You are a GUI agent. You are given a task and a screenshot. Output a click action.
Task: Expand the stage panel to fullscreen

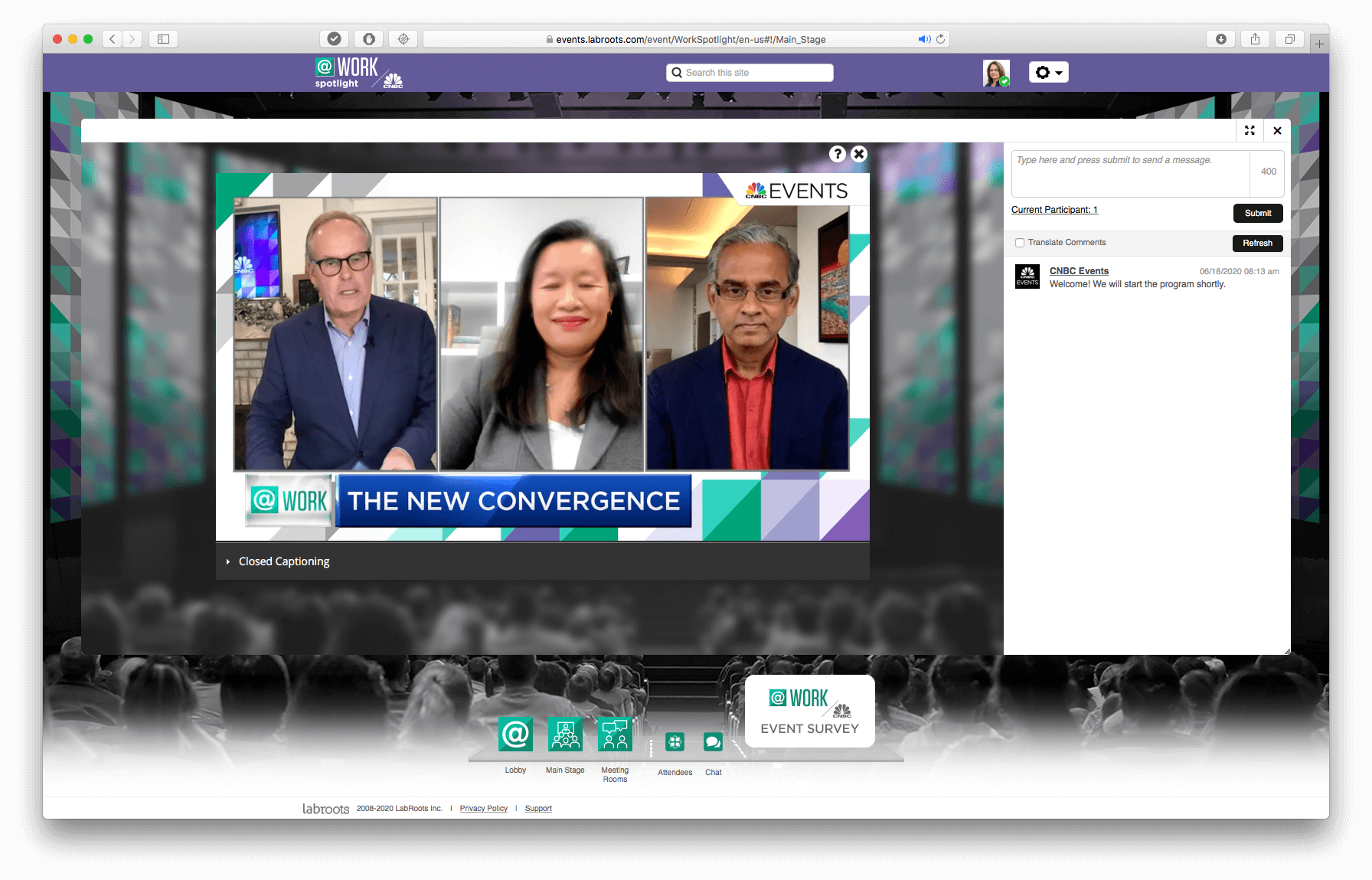(1249, 130)
